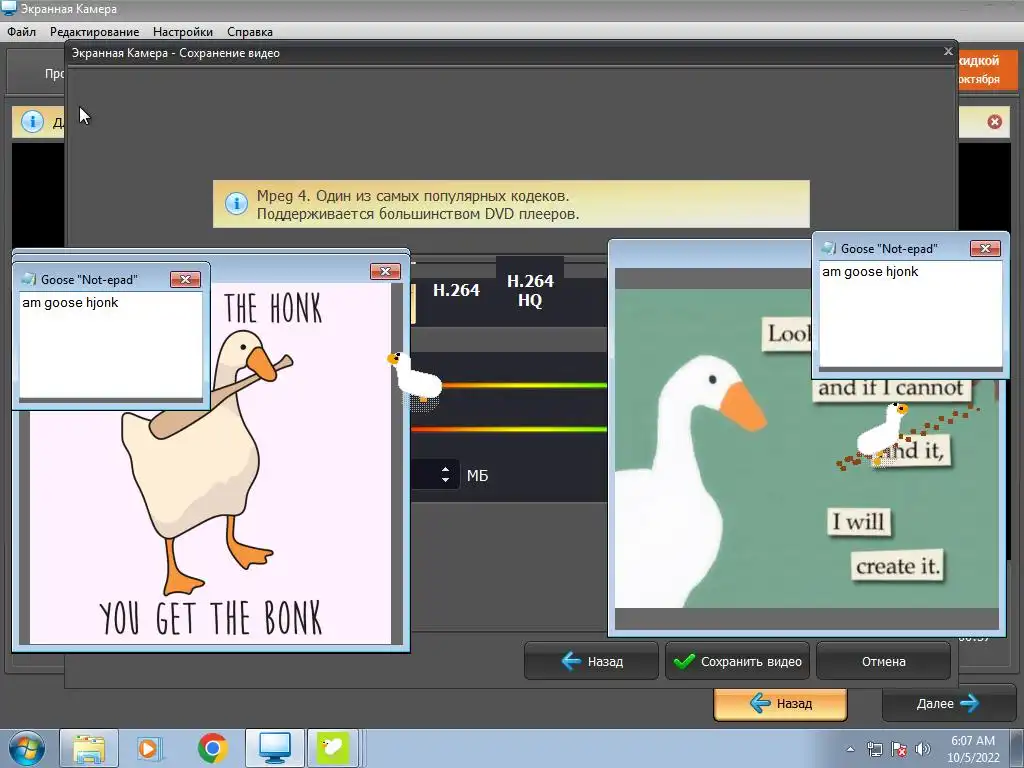Close the left Goose Not-epad window

185,280
